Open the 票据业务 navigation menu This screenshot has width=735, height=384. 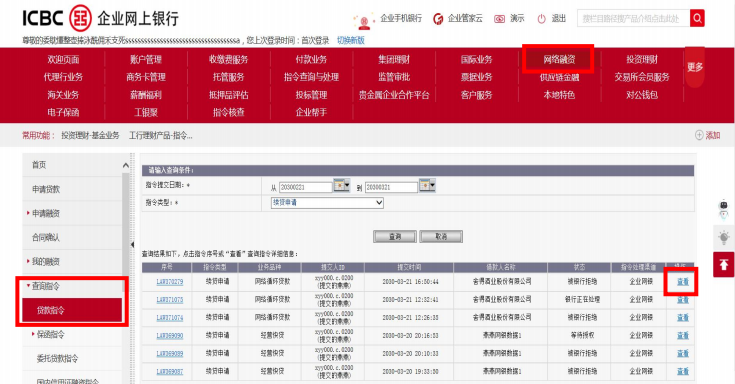point(476,77)
